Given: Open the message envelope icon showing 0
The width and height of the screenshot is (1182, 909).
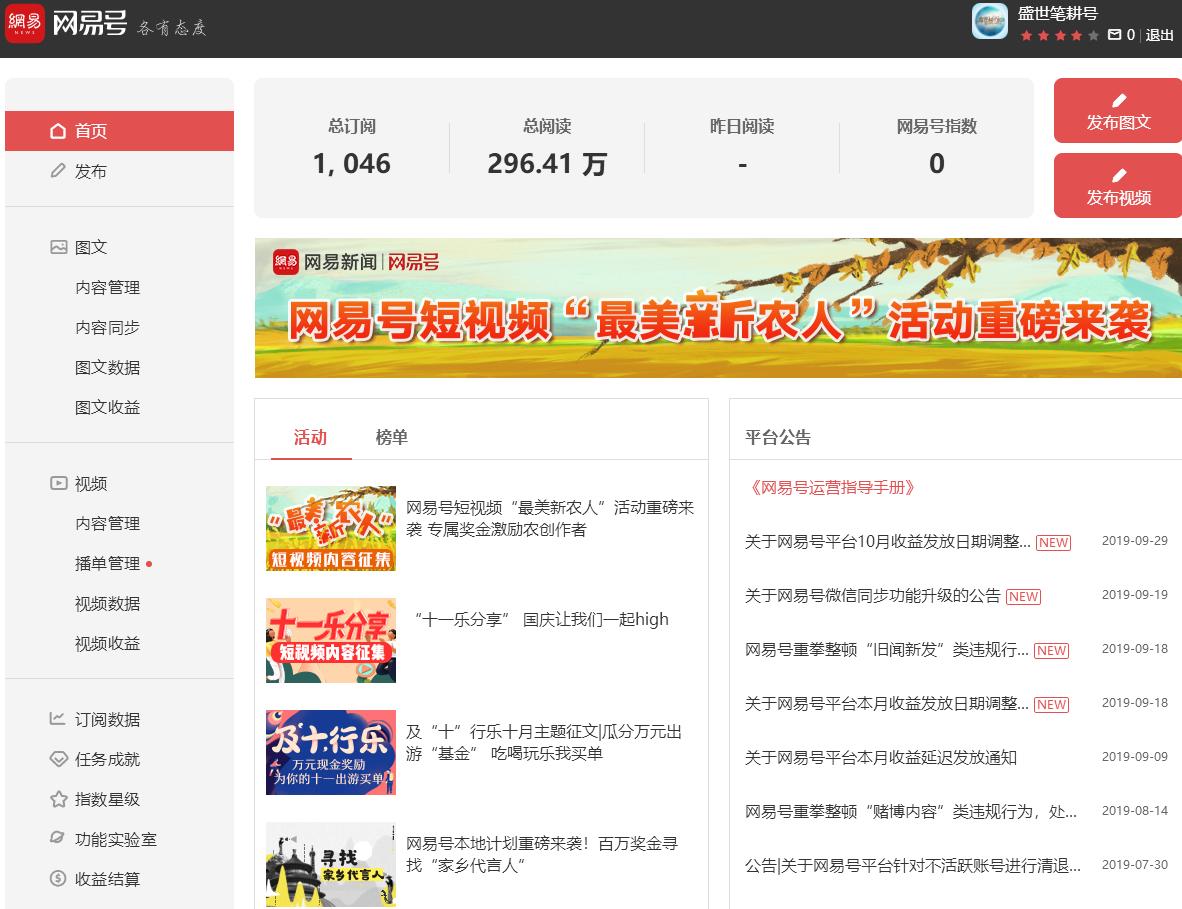Looking at the screenshot, I should (x=1115, y=33).
